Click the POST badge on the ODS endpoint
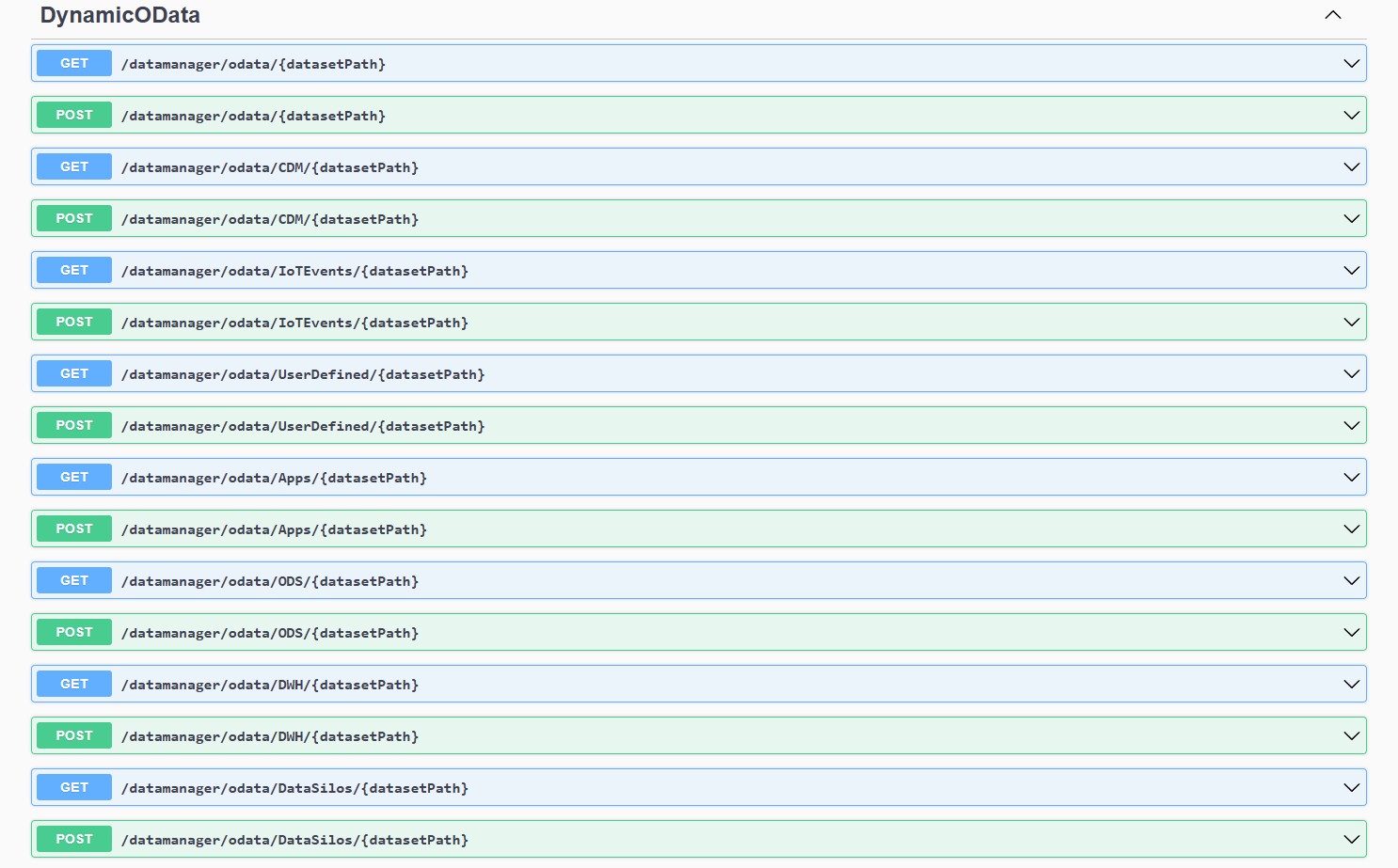Image resolution: width=1398 pixels, height=868 pixels. tap(73, 632)
